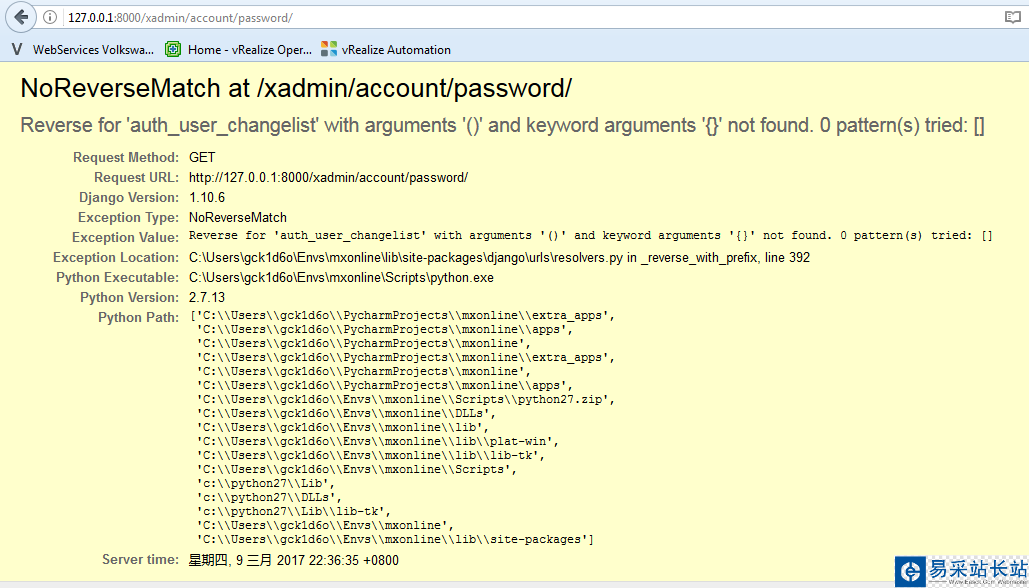This screenshot has width=1029, height=588.
Task: Click the Exception Location resolvers.py path
Action: [x=499, y=257]
